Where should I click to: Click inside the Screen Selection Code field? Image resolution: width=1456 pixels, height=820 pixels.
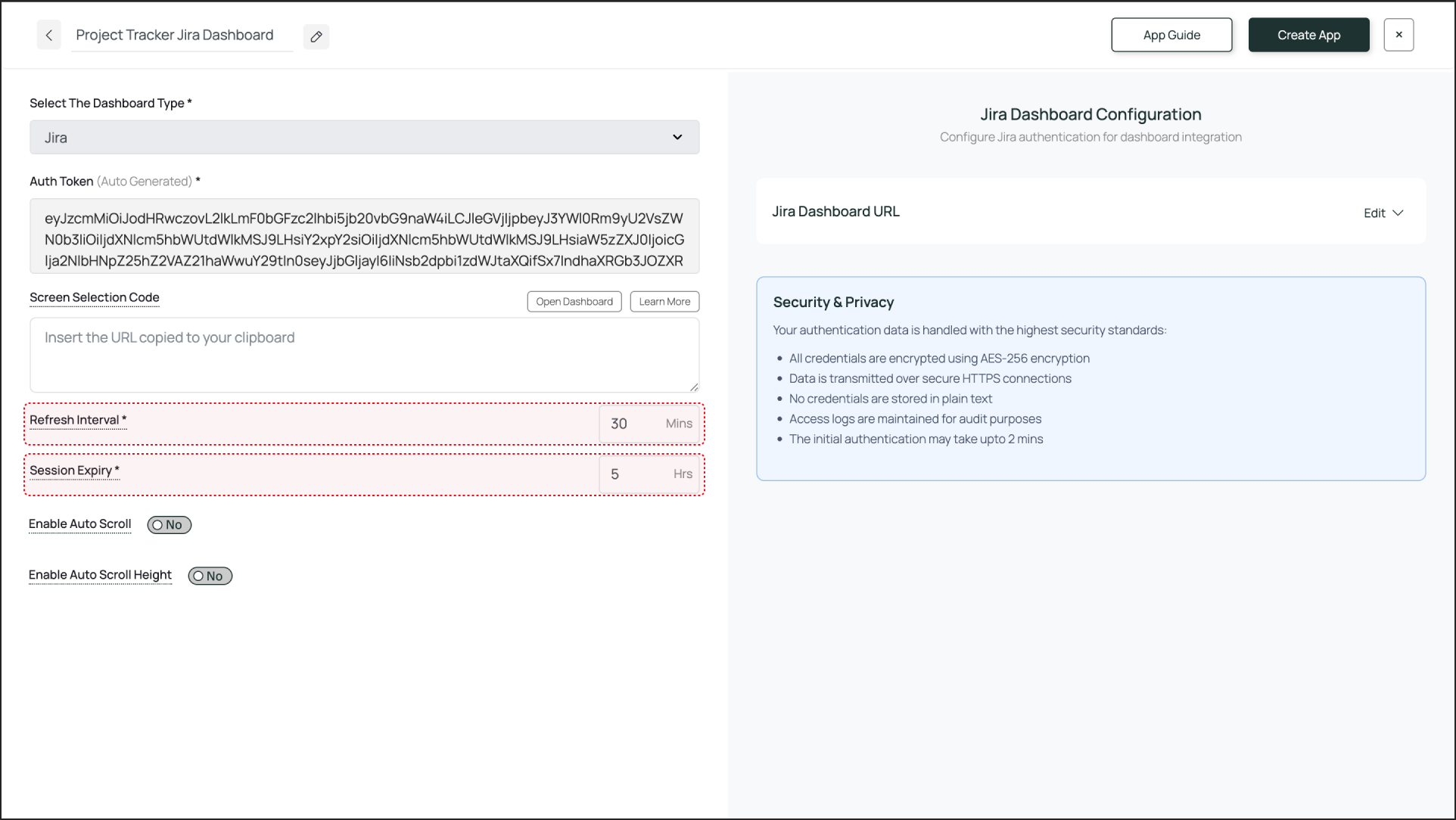click(x=364, y=354)
